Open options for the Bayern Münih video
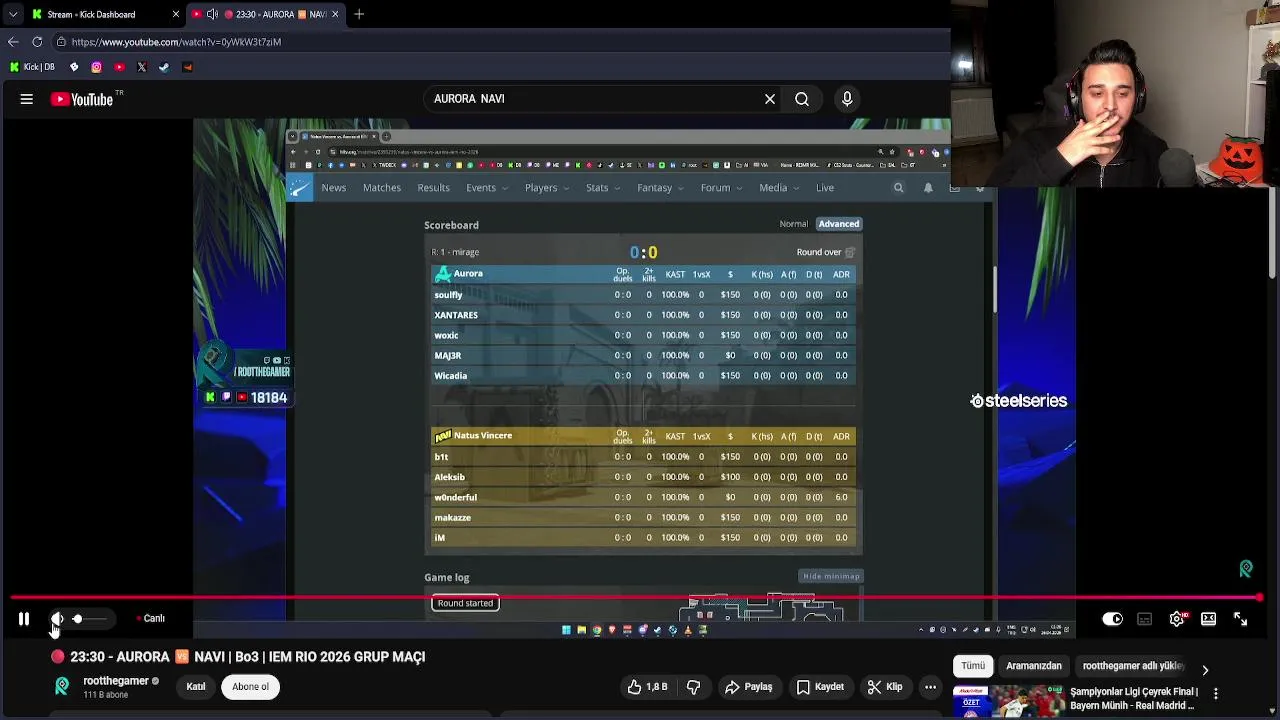 coord(1216,694)
